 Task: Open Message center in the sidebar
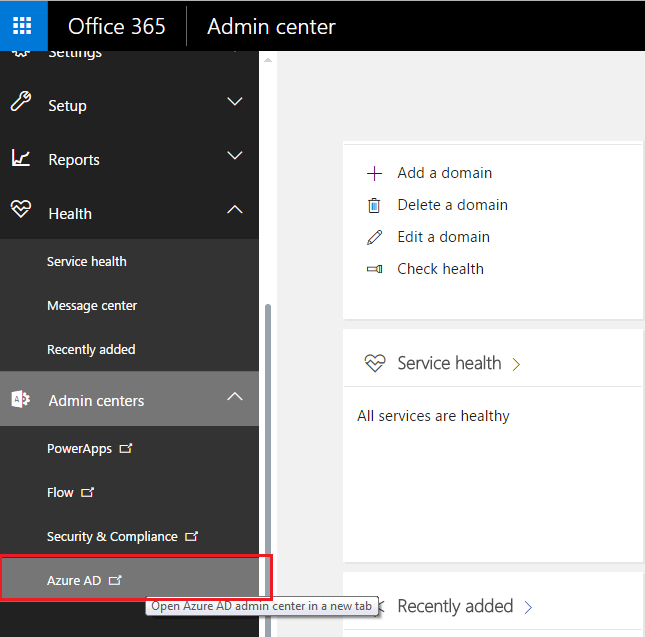92,306
